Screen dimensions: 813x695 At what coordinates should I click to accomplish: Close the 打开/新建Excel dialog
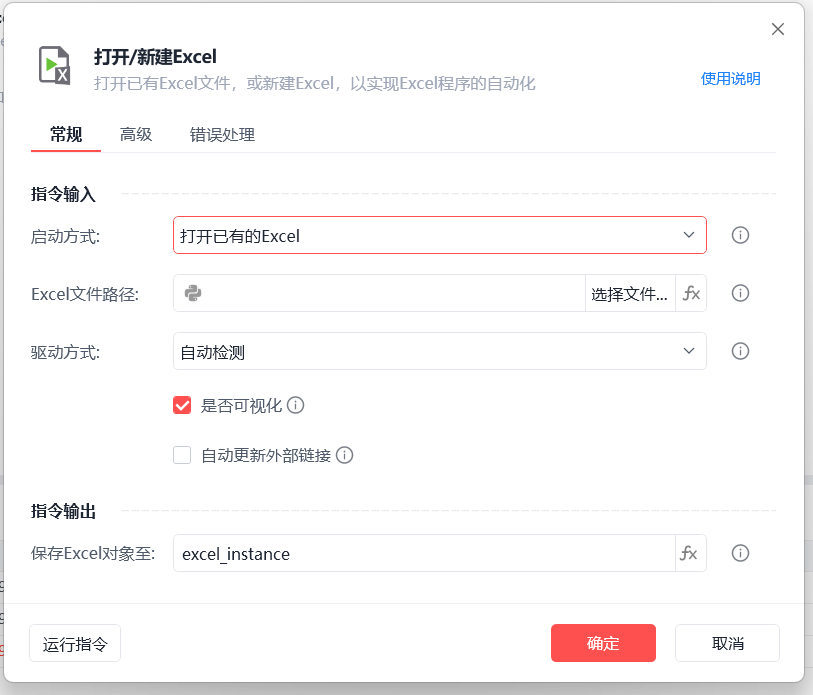point(777,29)
